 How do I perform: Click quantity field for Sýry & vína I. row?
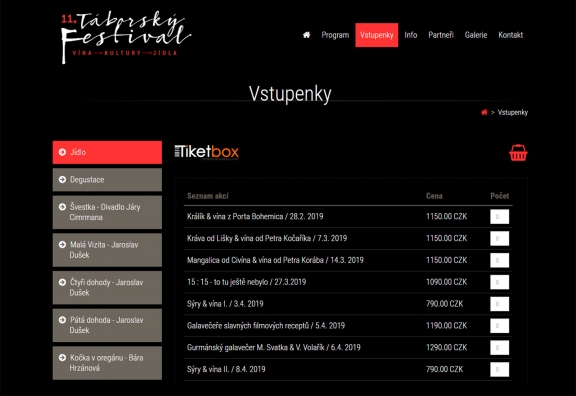500,304
